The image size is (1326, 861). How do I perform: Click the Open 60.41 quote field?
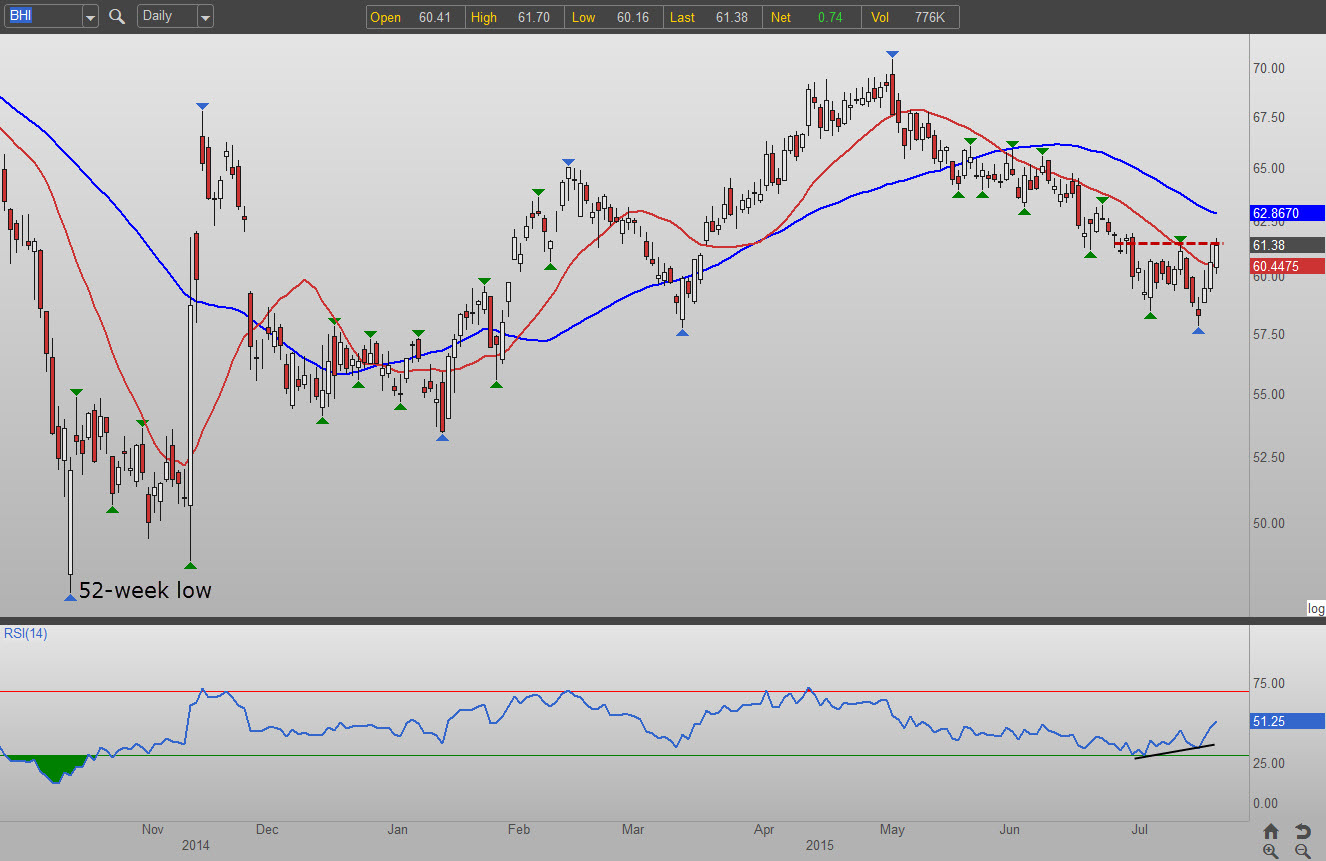(x=415, y=17)
